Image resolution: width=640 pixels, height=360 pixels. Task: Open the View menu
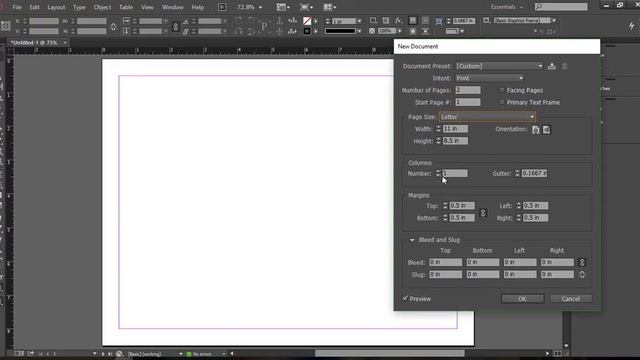coord(147,7)
